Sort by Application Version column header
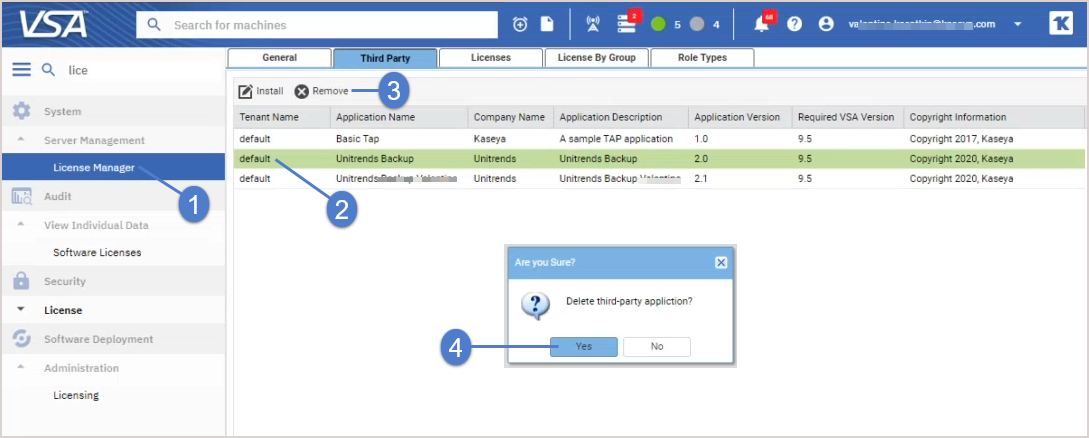 click(x=740, y=117)
